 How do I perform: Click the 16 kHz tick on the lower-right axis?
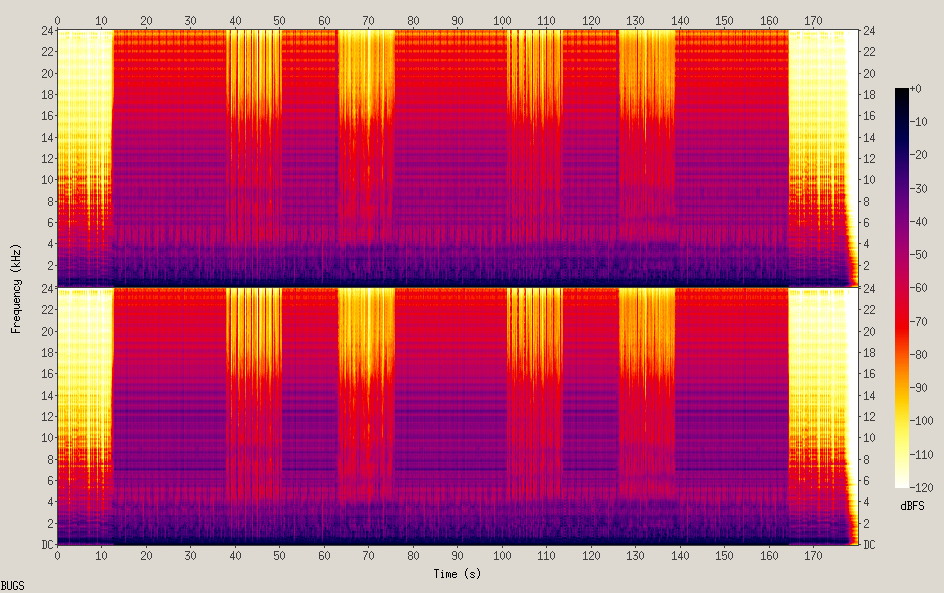pyautogui.click(x=870, y=374)
